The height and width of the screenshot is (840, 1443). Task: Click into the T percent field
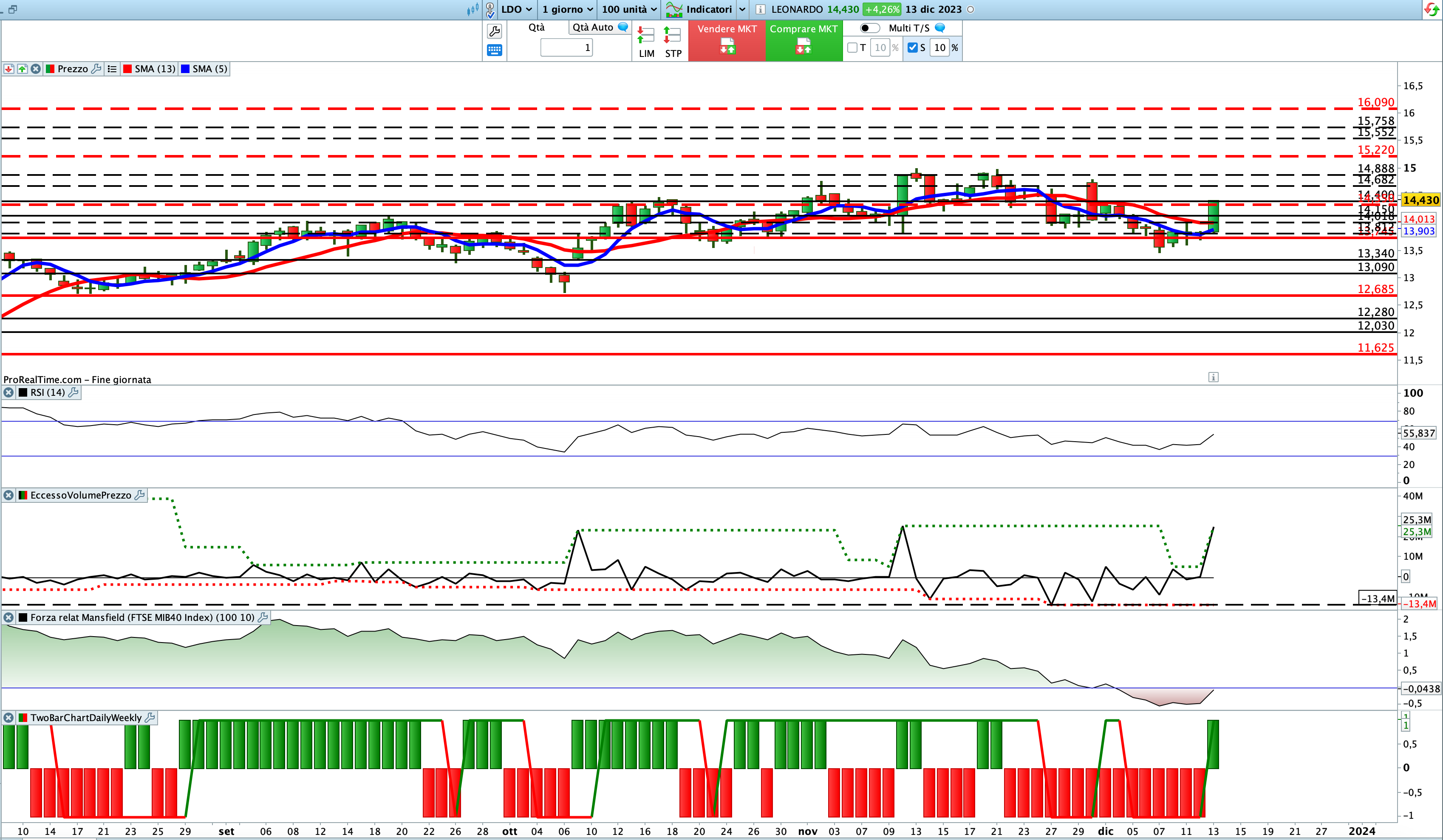click(x=880, y=48)
